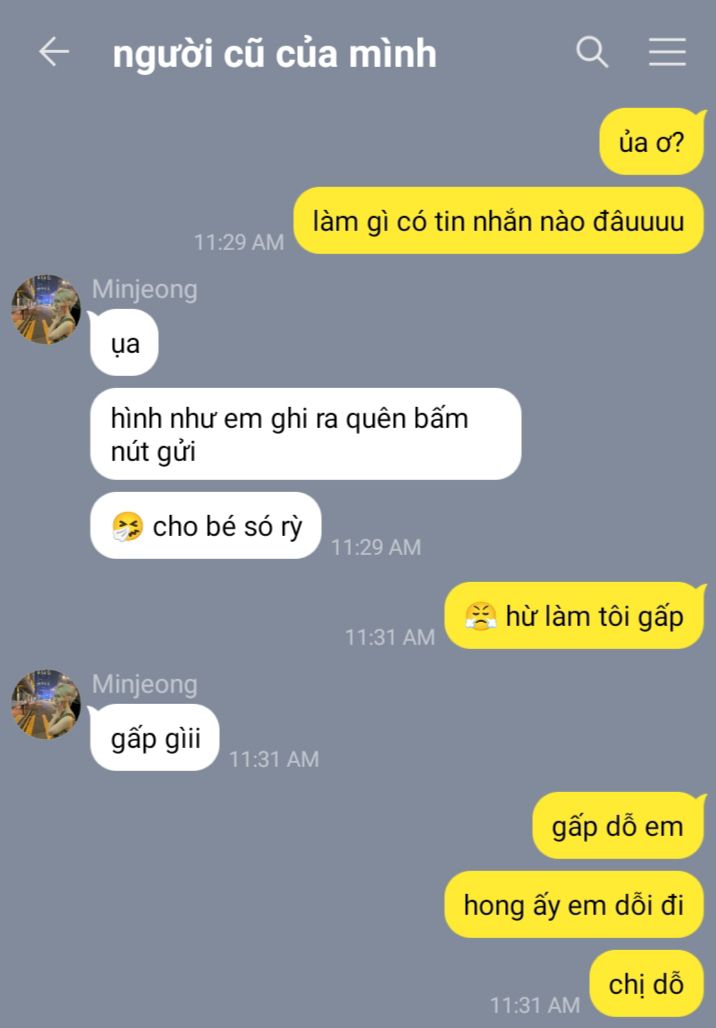This screenshot has height=1028, width=716.
Task: Tap the 'làm gì có tin nhắn nào đâuuuu' bubble
Action: (499, 221)
